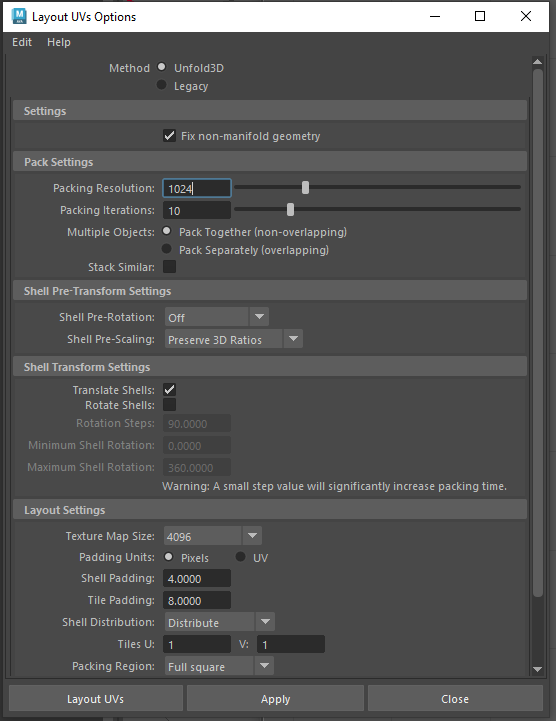This screenshot has height=721, width=556.
Task: Click the Maya app icon in title bar
Action: pyautogui.click(x=19, y=17)
